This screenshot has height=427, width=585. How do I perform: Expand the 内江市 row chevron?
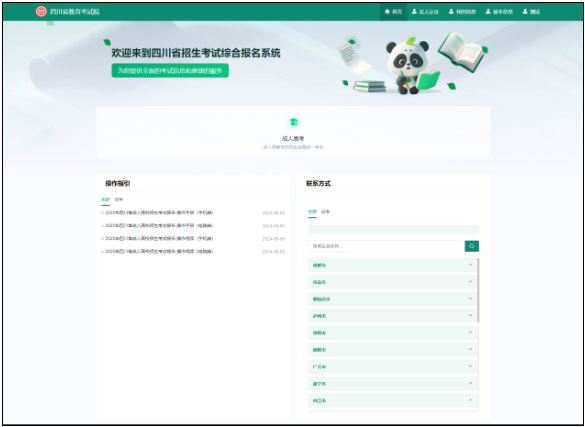click(470, 400)
